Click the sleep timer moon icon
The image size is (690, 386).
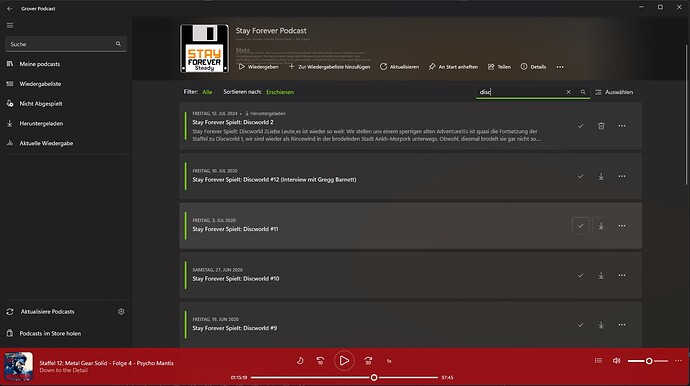300,360
